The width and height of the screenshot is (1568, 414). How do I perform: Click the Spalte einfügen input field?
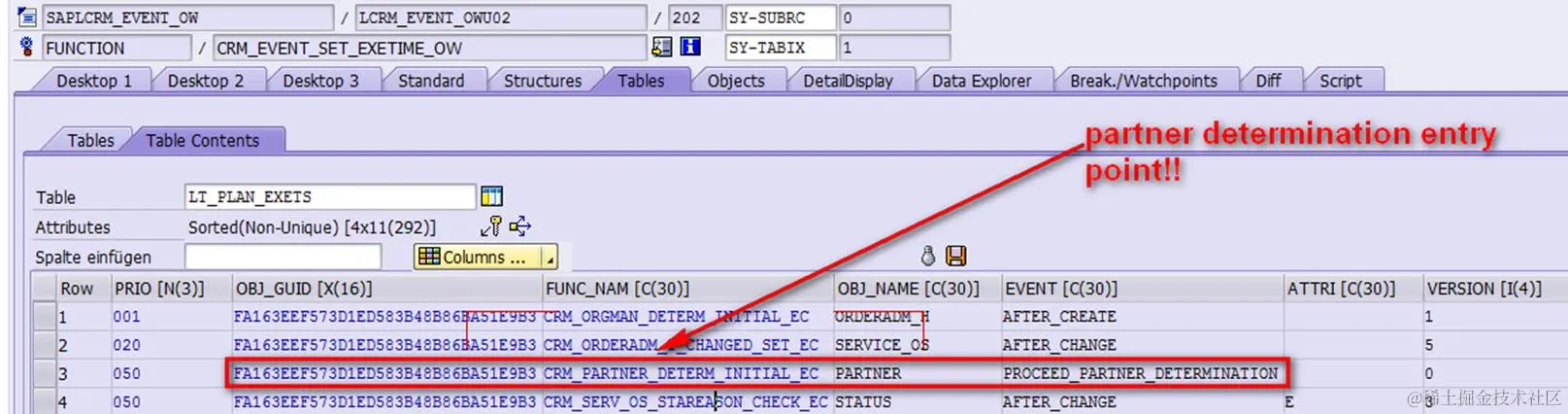[283, 257]
